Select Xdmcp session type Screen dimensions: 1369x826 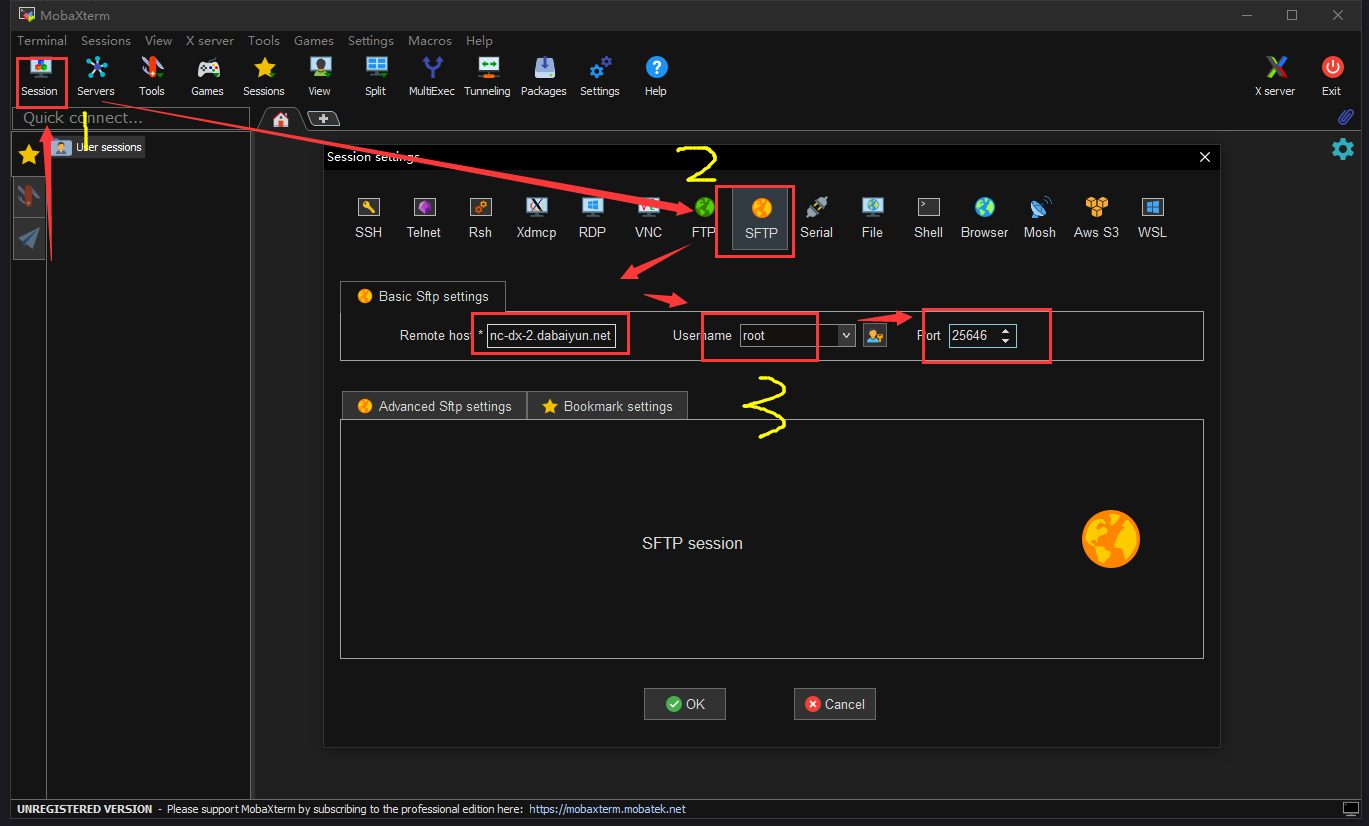[537, 217]
